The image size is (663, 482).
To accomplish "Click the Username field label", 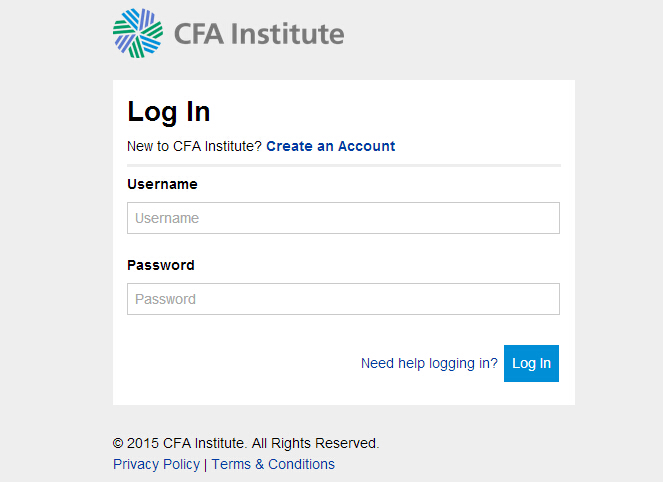I will pos(162,184).
